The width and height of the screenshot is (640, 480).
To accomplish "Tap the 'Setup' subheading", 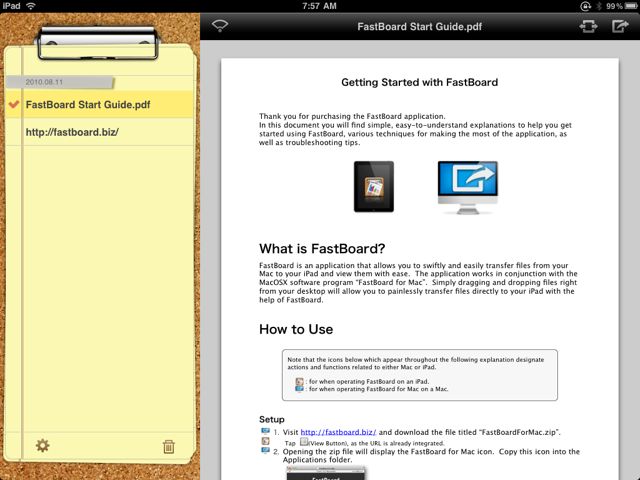I will tap(272, 420).
